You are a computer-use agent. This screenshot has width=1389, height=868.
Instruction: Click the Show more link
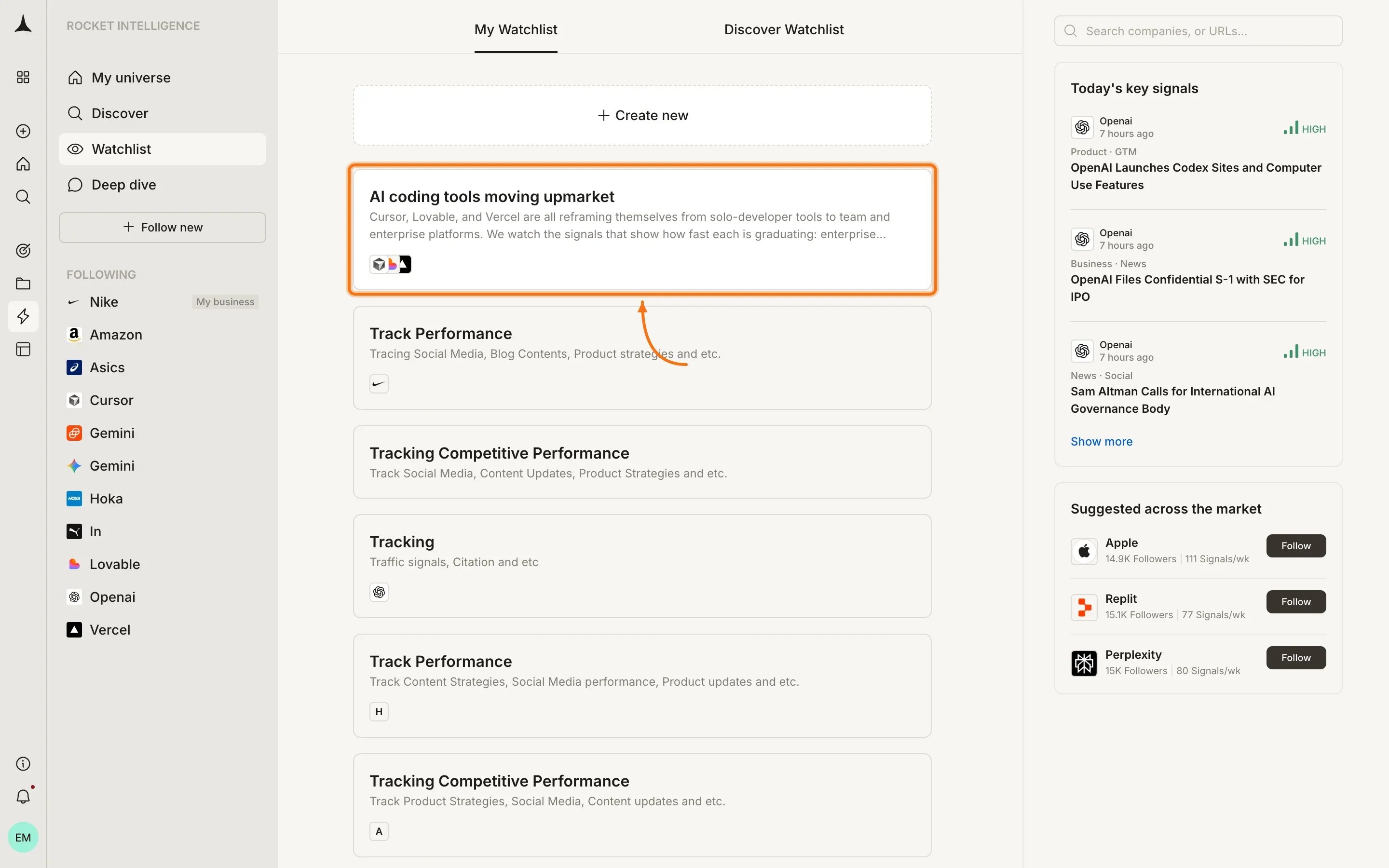[1101, 441]
